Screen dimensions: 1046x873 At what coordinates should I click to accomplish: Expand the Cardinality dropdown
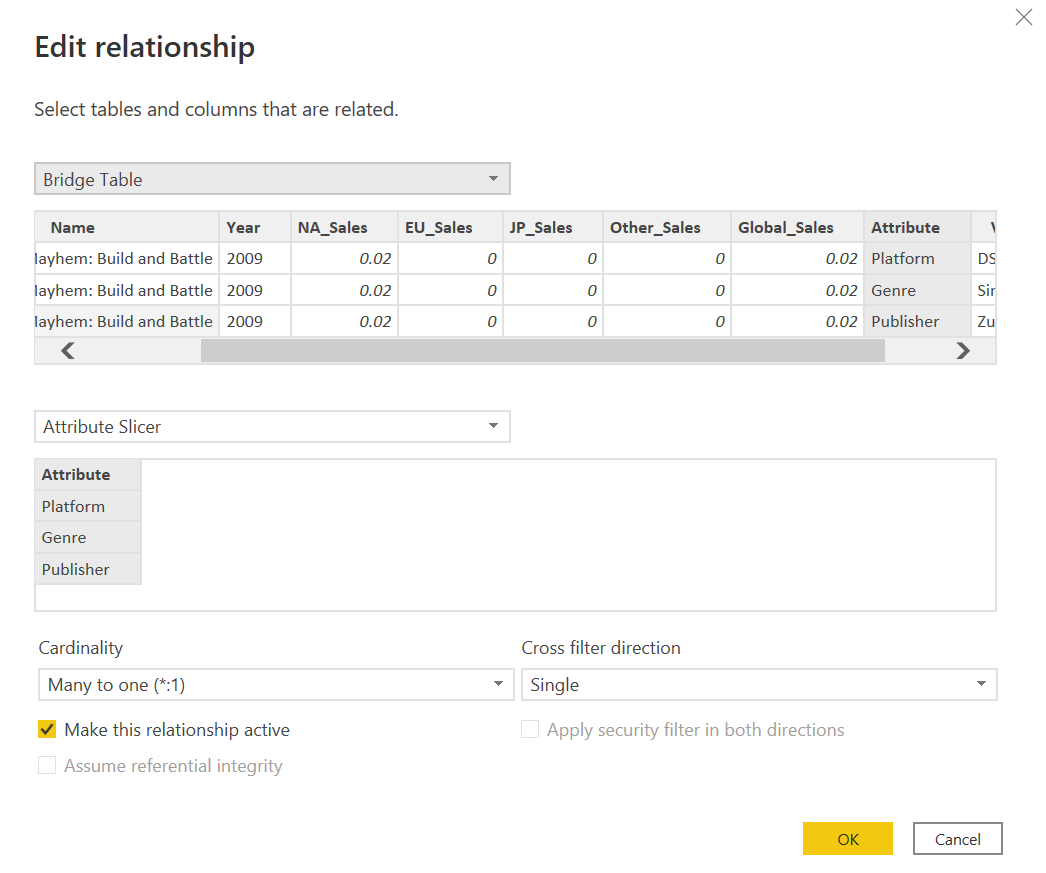pos(276,685)
